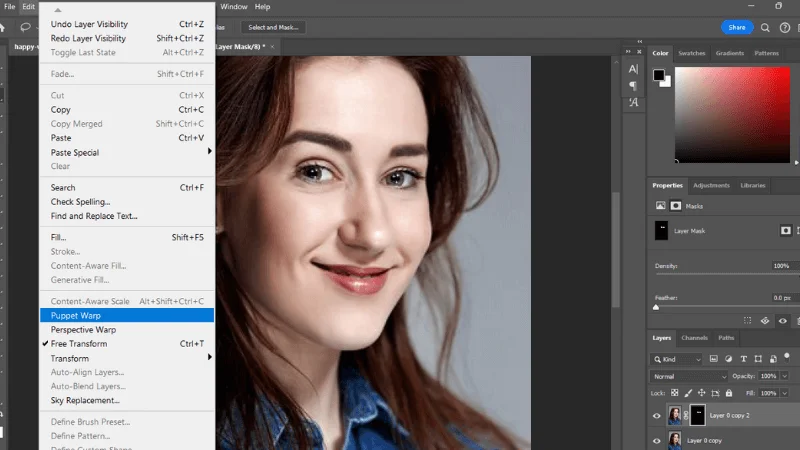Switch to the Adjustments tab

tap(711, 185)
